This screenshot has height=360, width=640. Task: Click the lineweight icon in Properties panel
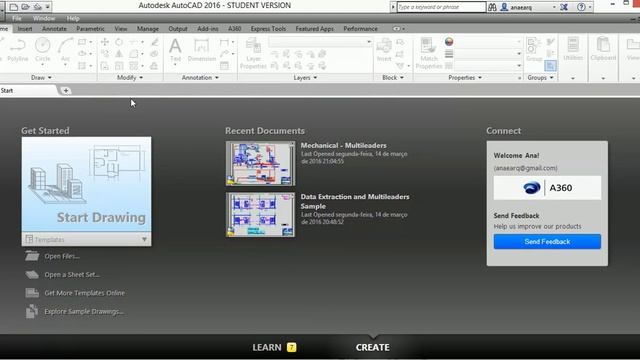coord(449,54)
